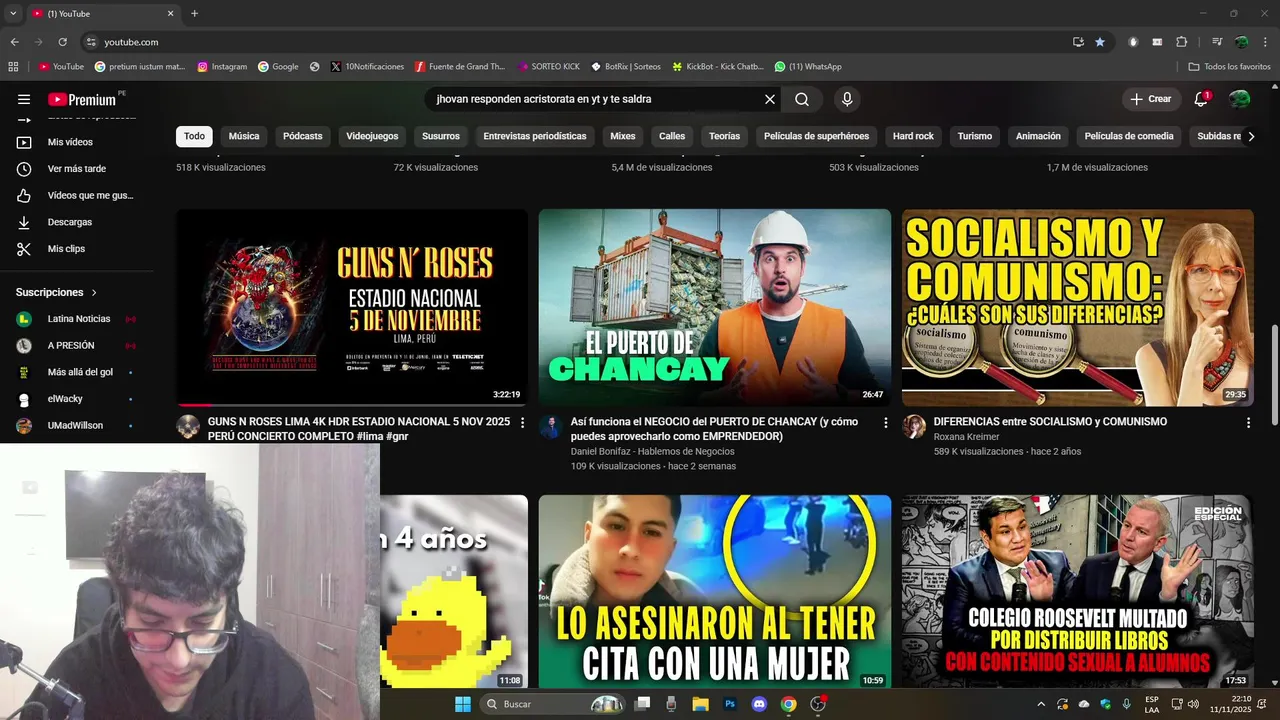The image size is (1280, 720).
Task: Play the Guns N' Roses concert thumbnail
Action: (352, 307)
